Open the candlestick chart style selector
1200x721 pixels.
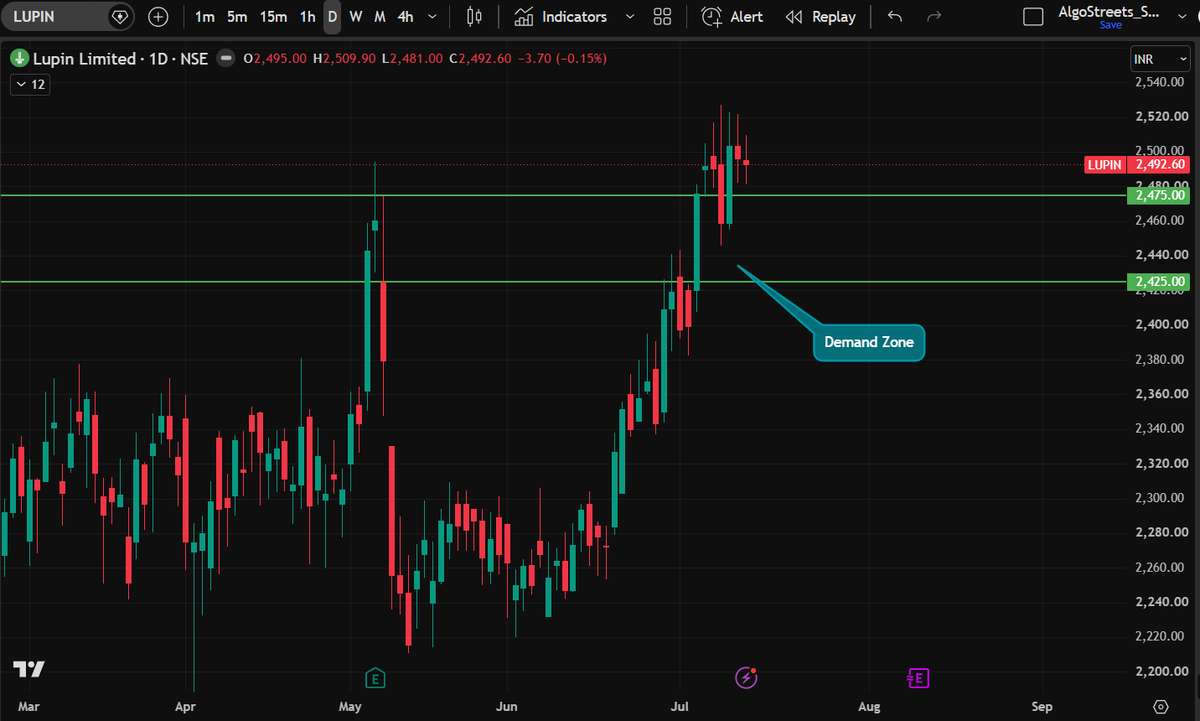[x=474, y=17]
